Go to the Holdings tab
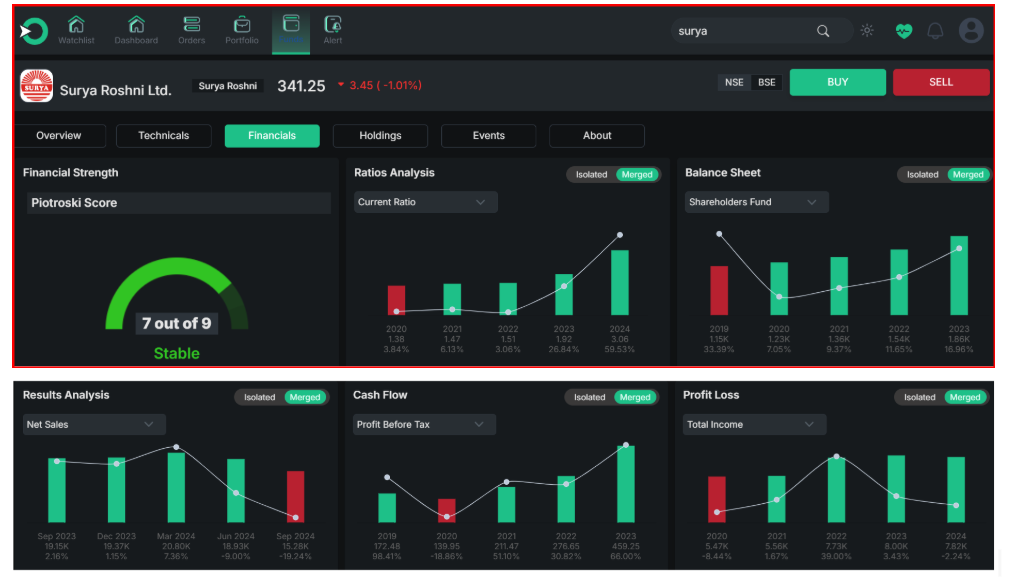 tap(380, 135)
